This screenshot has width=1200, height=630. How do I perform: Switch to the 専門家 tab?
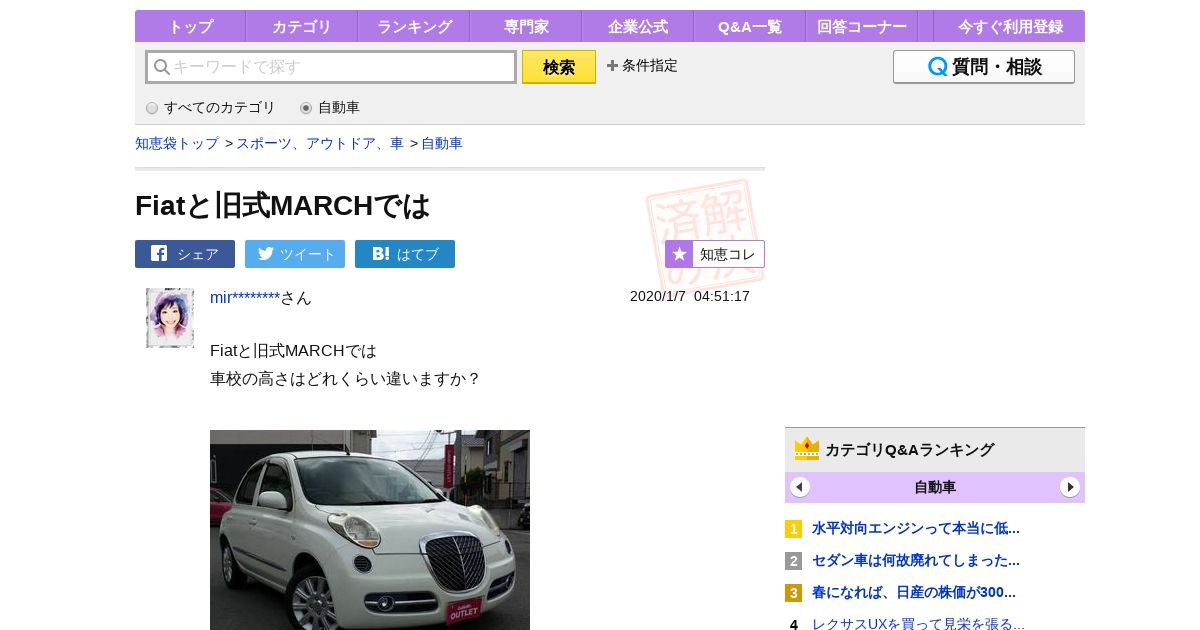(526, 27)
